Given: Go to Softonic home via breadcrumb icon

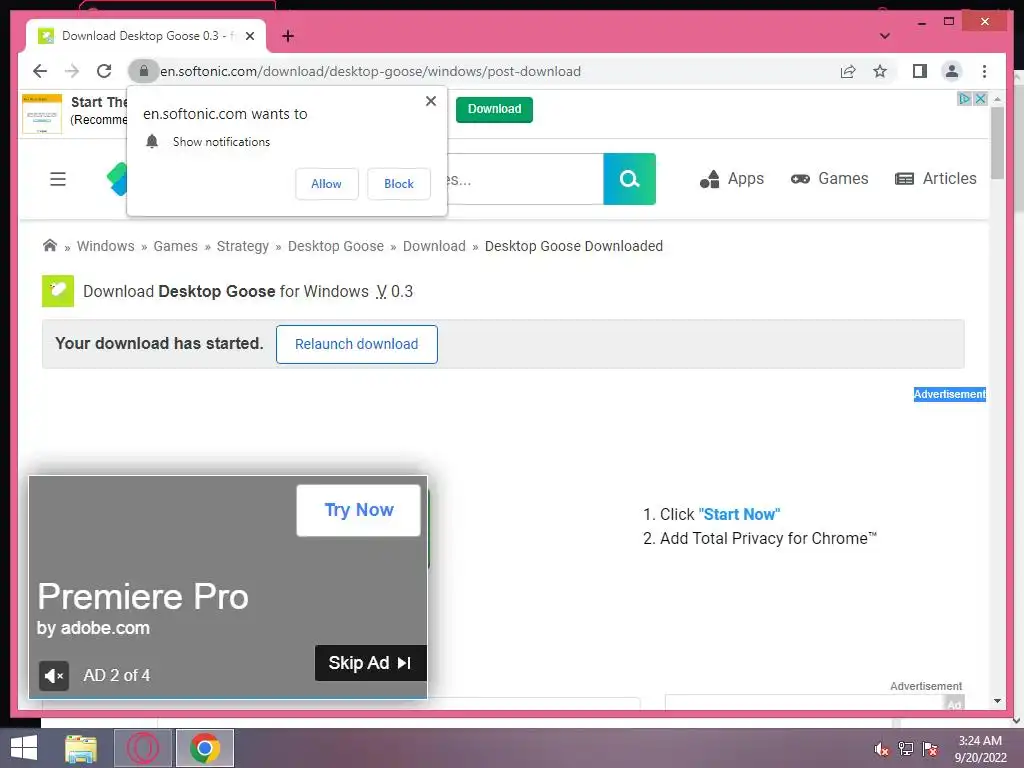Looking at the screenshot, I should click(50, 246).
